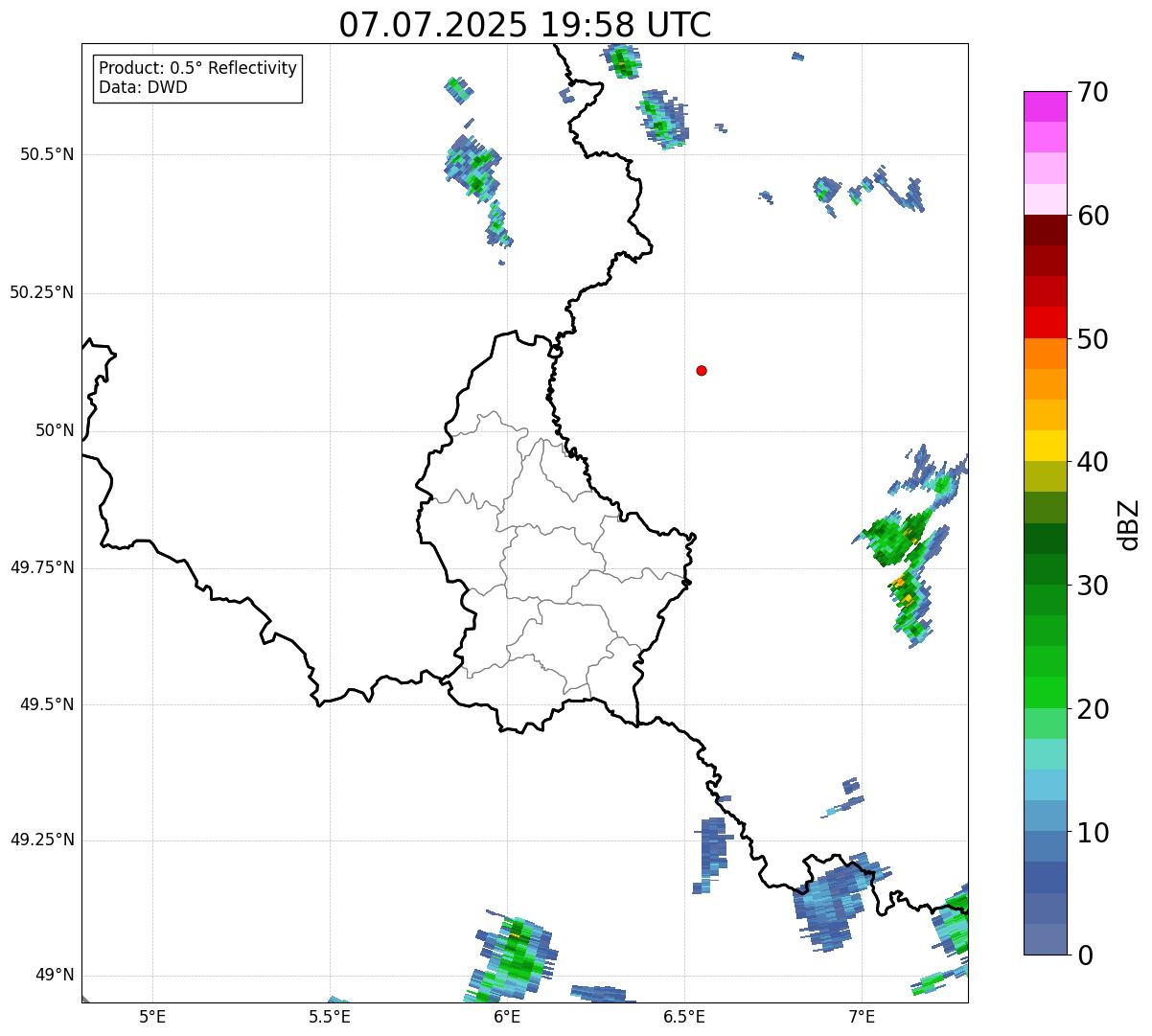This screenshot has width=1152, height=1036.
Task: Click the magenta top band of the colorbar
Action: pyautogui.click(x=1045, y=106)
